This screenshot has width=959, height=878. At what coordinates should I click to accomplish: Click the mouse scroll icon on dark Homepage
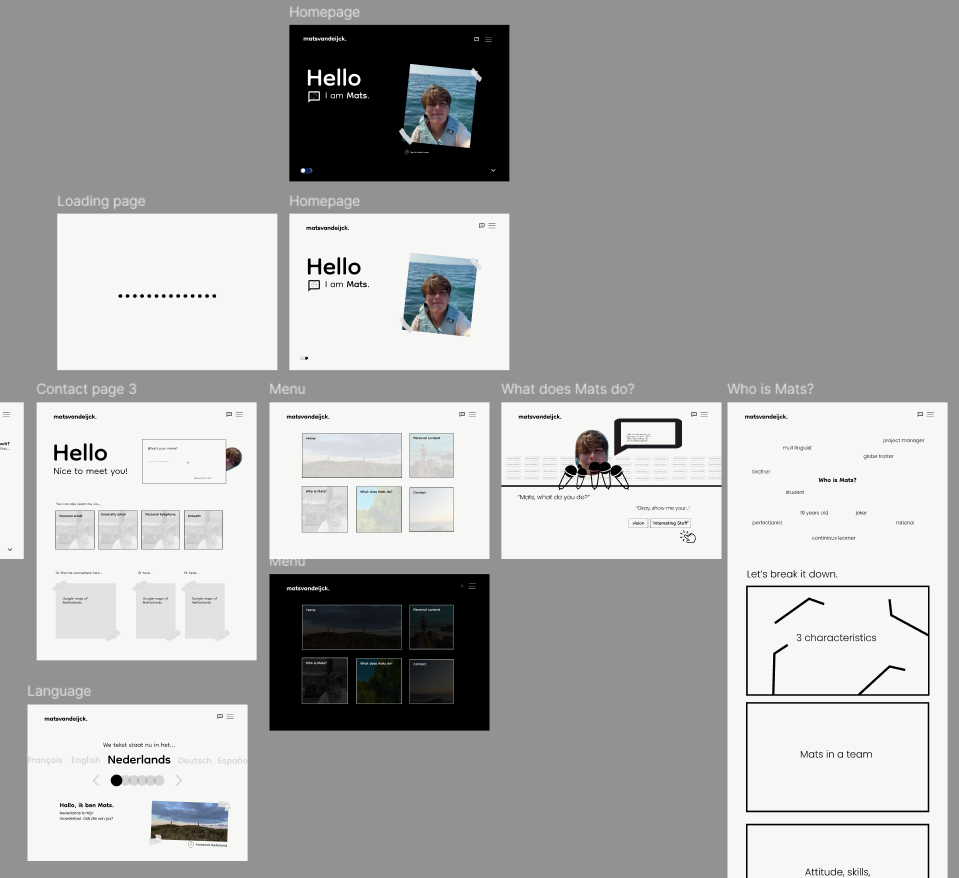407,152
